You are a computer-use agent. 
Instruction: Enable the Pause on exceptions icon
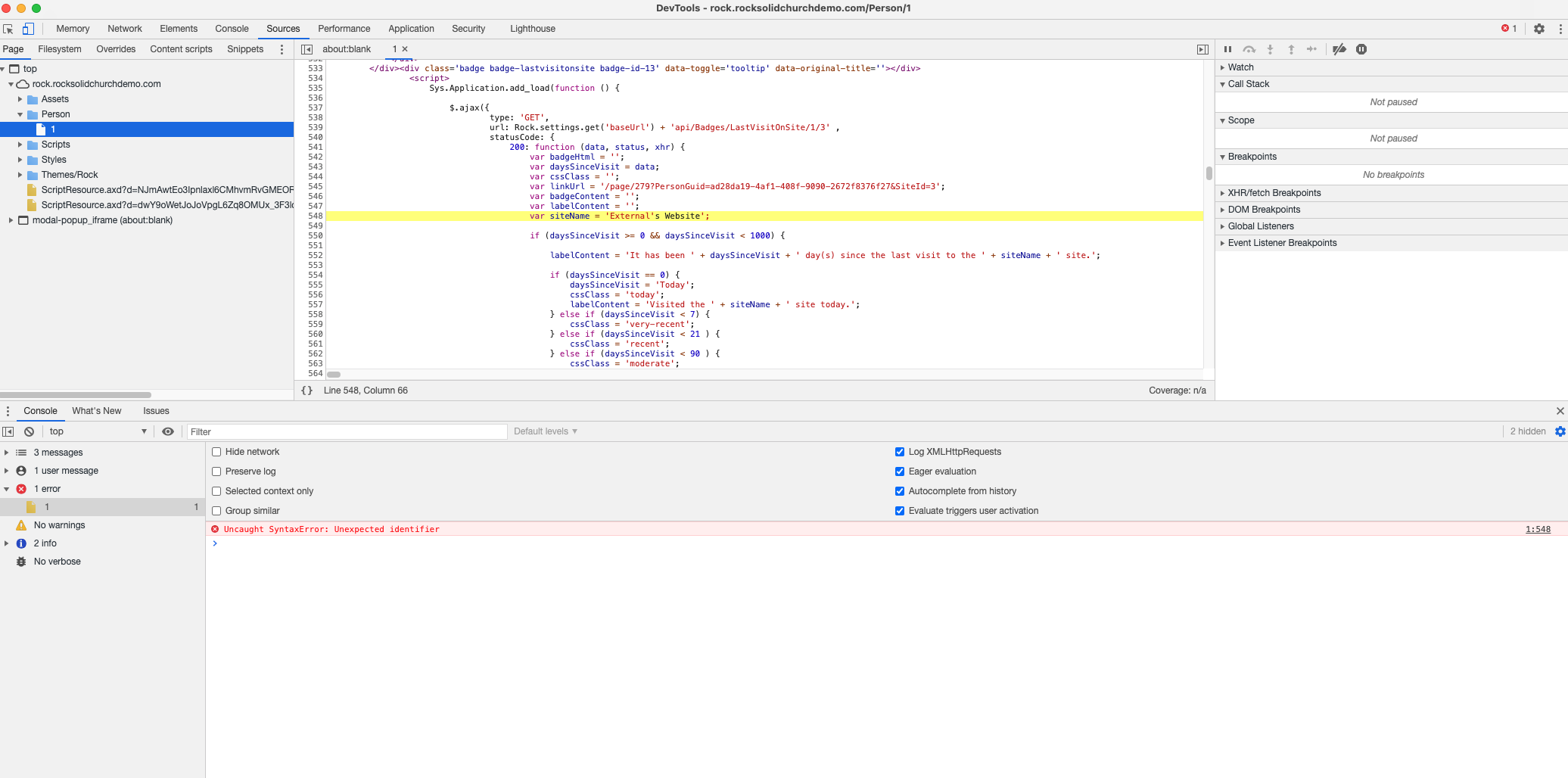(x=1362, y=49)
